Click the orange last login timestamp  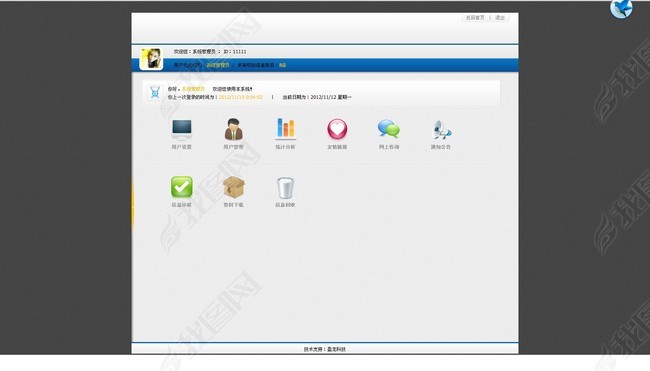[240, 97]
